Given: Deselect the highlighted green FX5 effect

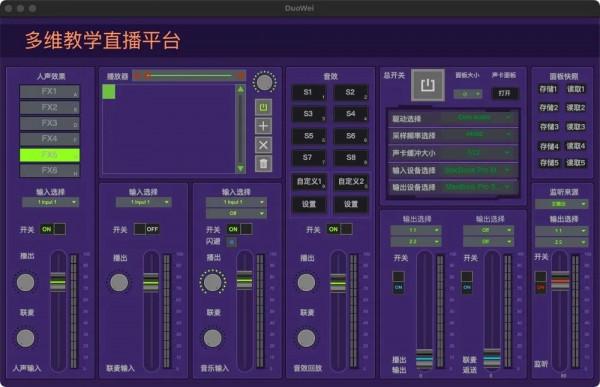Looking at the screenshot, I should pyautogui.click(x=50, y=155).
